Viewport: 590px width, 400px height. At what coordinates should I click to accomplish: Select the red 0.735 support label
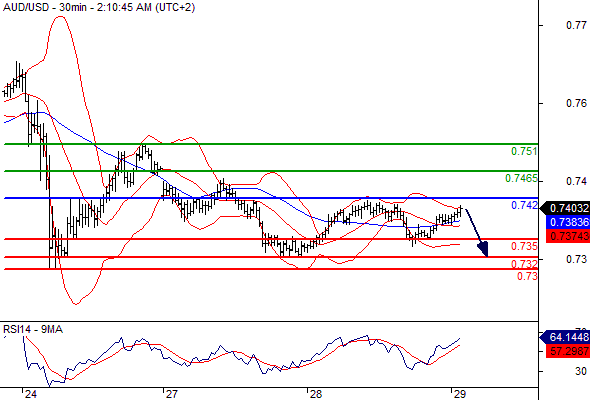524,246
